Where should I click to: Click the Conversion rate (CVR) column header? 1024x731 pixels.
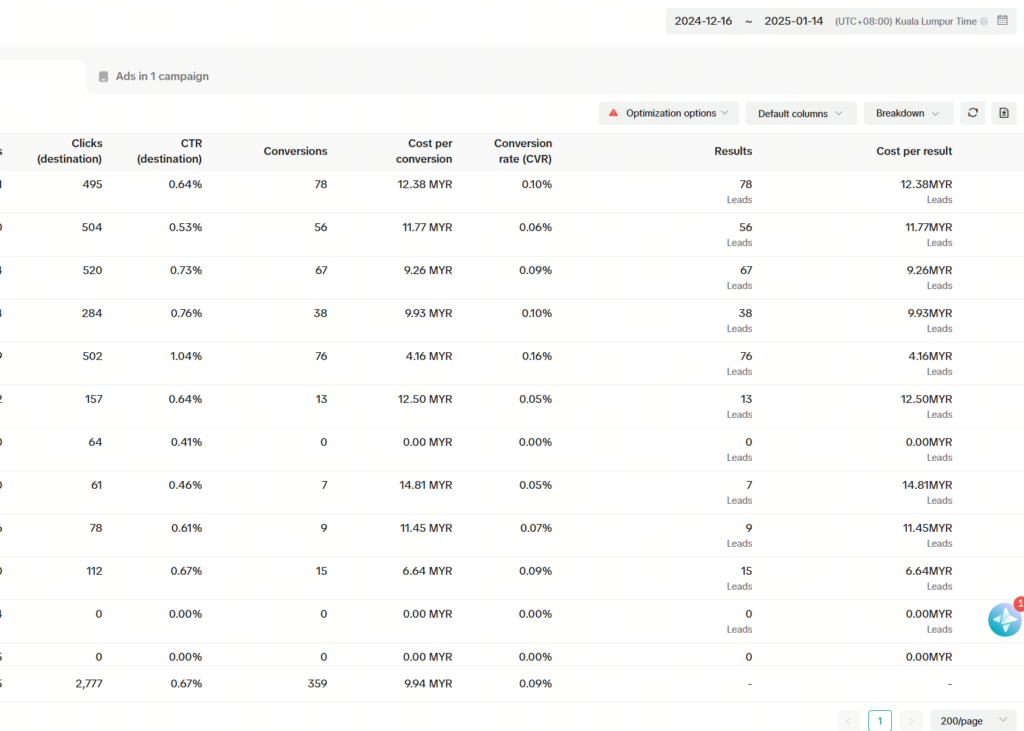pyautogui.click(x=523, y=151)
